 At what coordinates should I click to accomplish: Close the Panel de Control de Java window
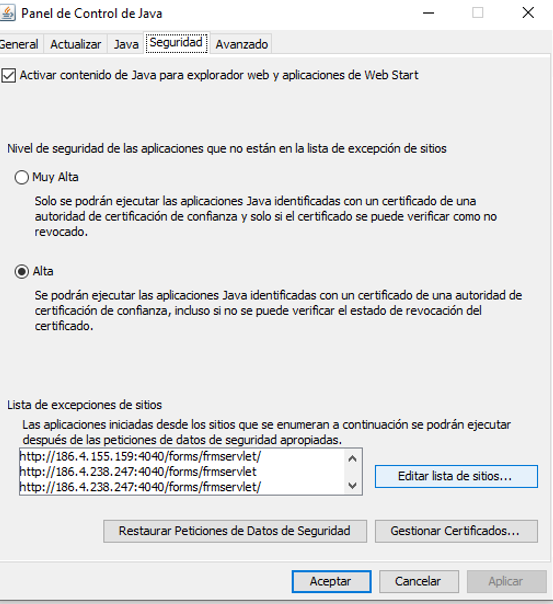coord(528,13)
